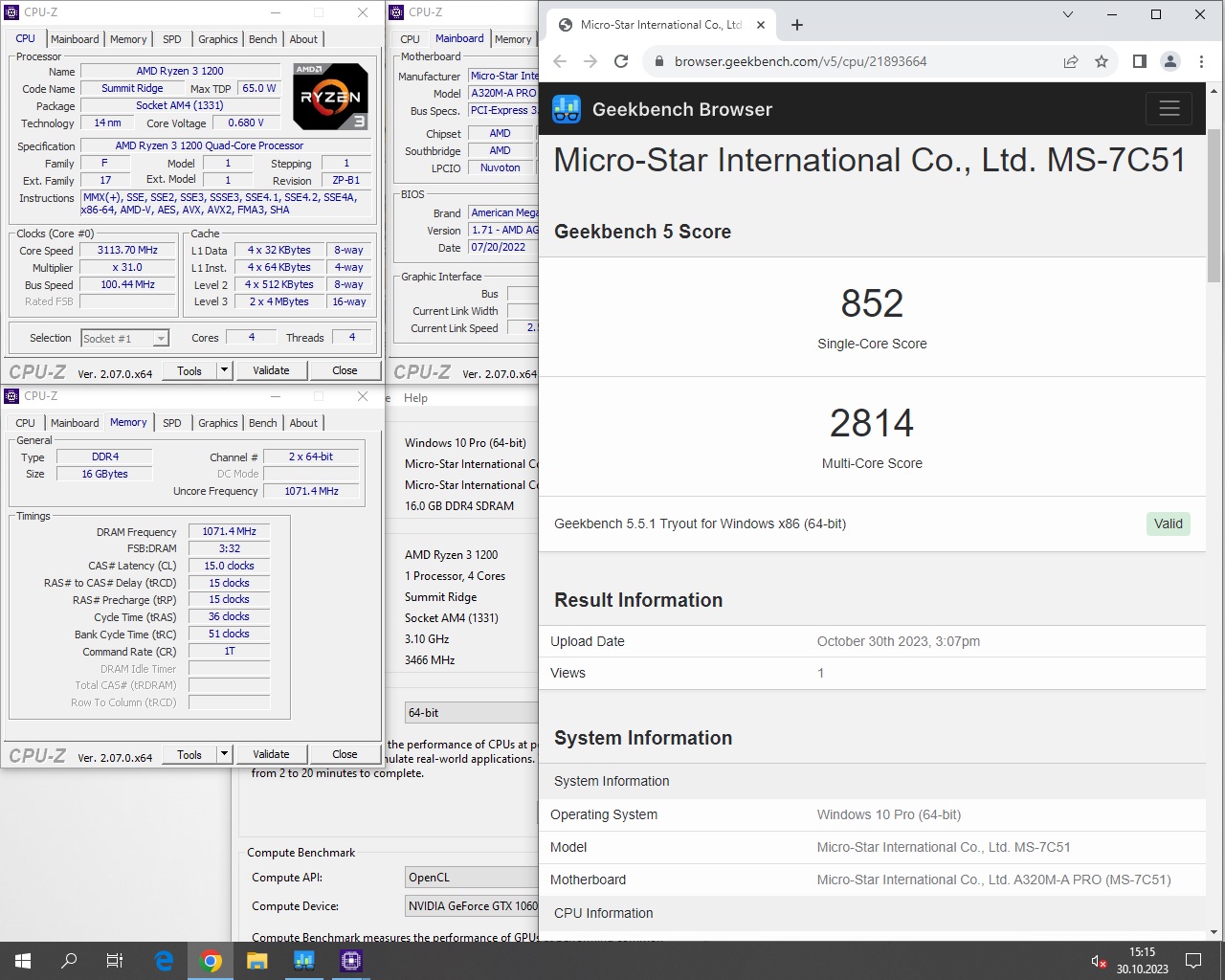Open Chrome side panel
This screenshot has width=1225, height=980.
(x=1139, y=61)
